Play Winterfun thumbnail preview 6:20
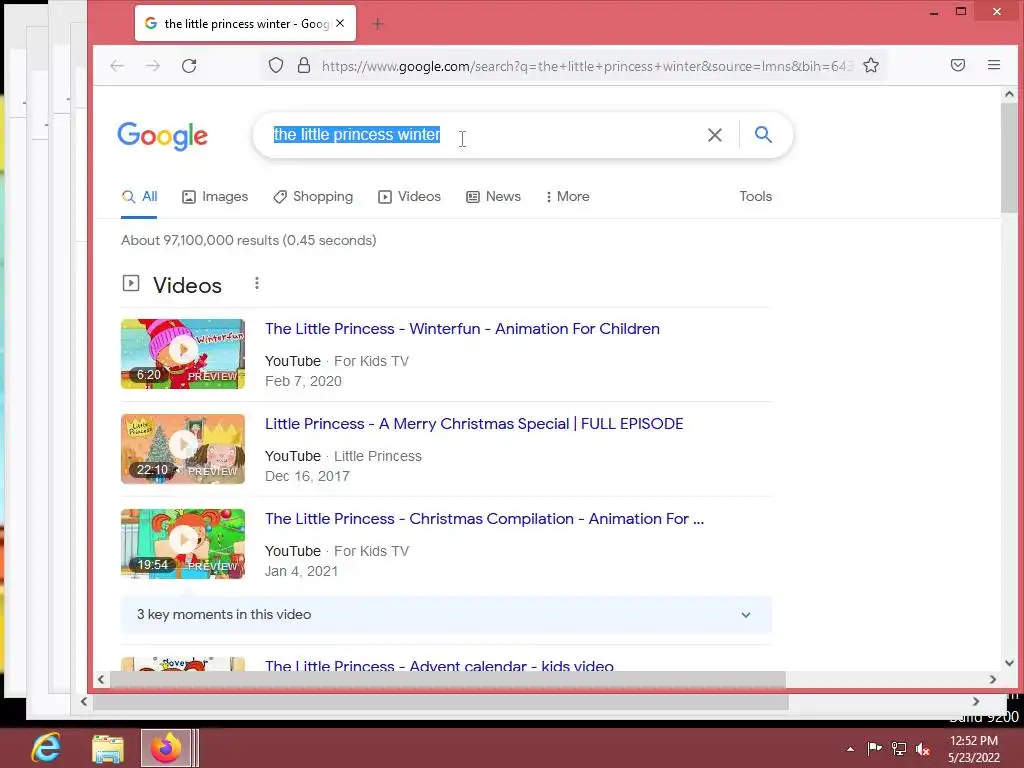 tap(183, 354)
